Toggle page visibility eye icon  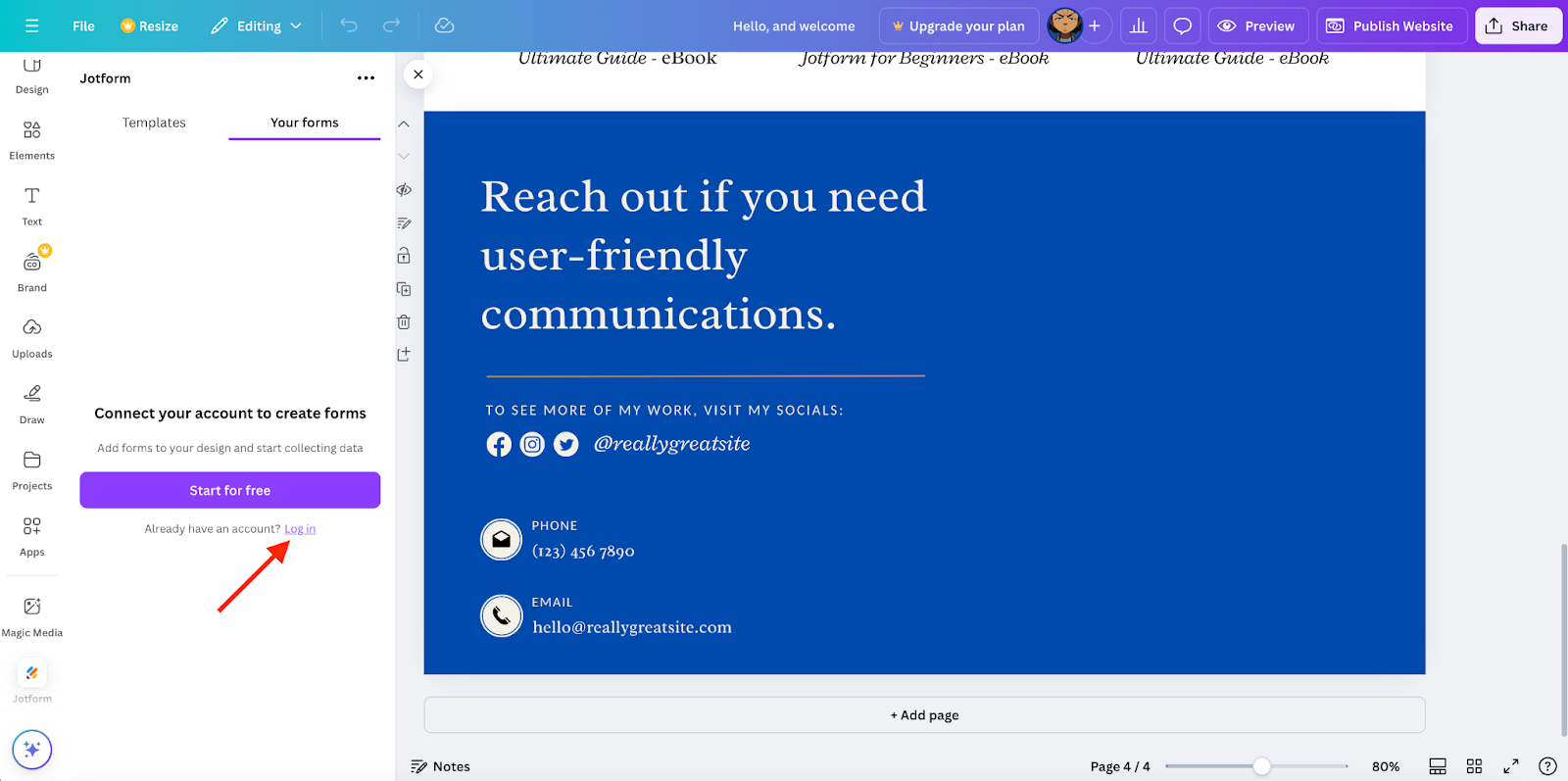click(x=404, y=190)
